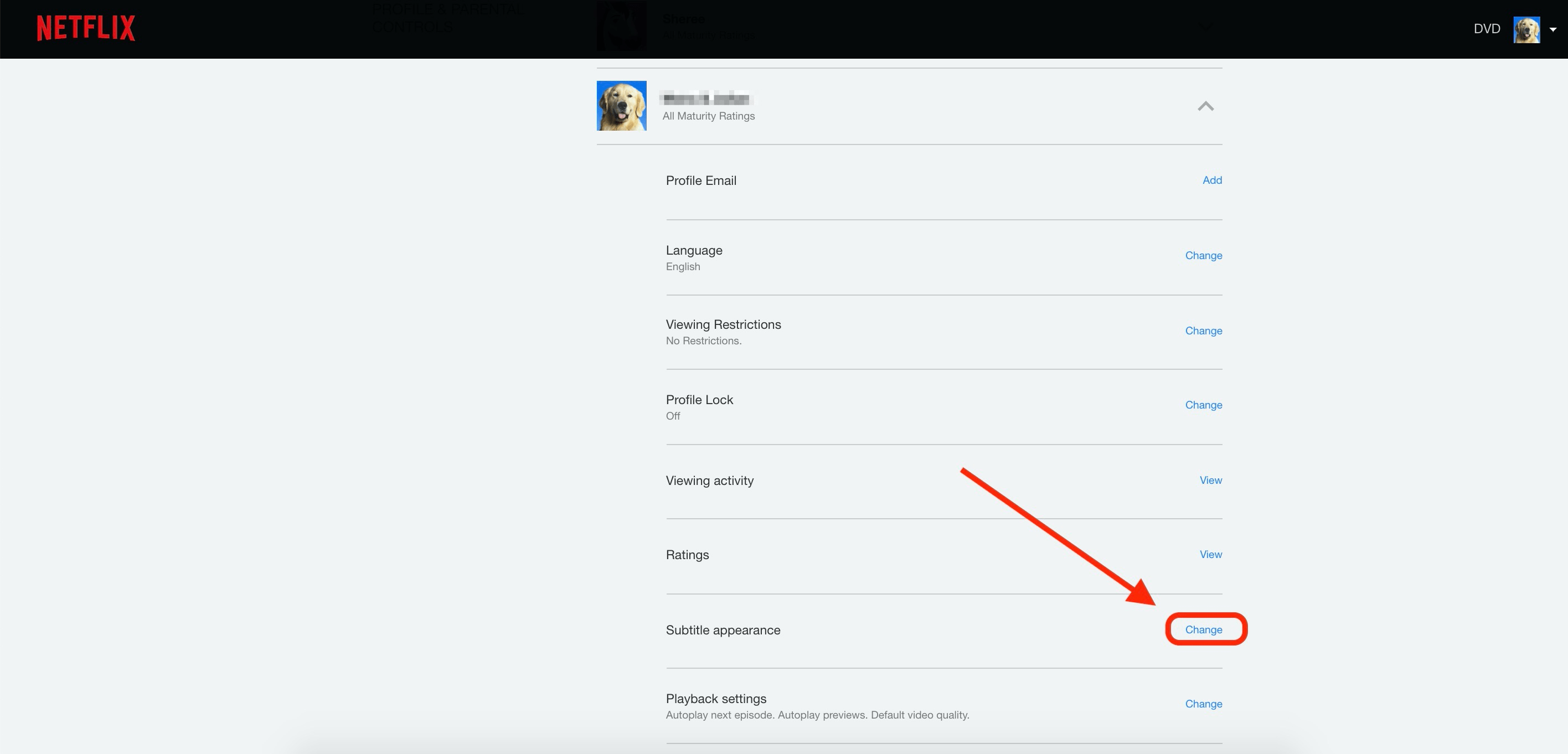Screen dimensions: 1568x754
Task: Change Subtitle appearance
Action: [1203, 630]
